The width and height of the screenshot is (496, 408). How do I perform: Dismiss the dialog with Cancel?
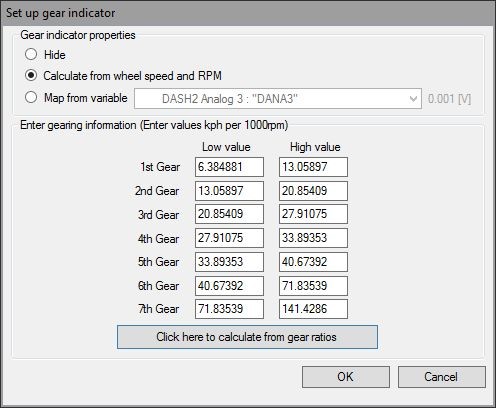click(442, 377)
